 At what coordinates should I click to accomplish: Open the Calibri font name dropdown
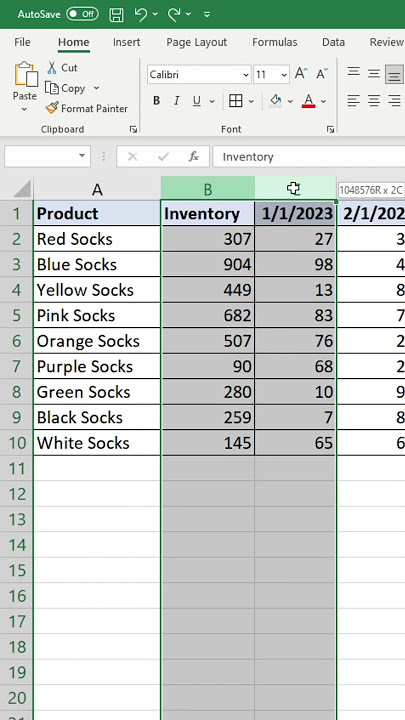pos(246,74)
